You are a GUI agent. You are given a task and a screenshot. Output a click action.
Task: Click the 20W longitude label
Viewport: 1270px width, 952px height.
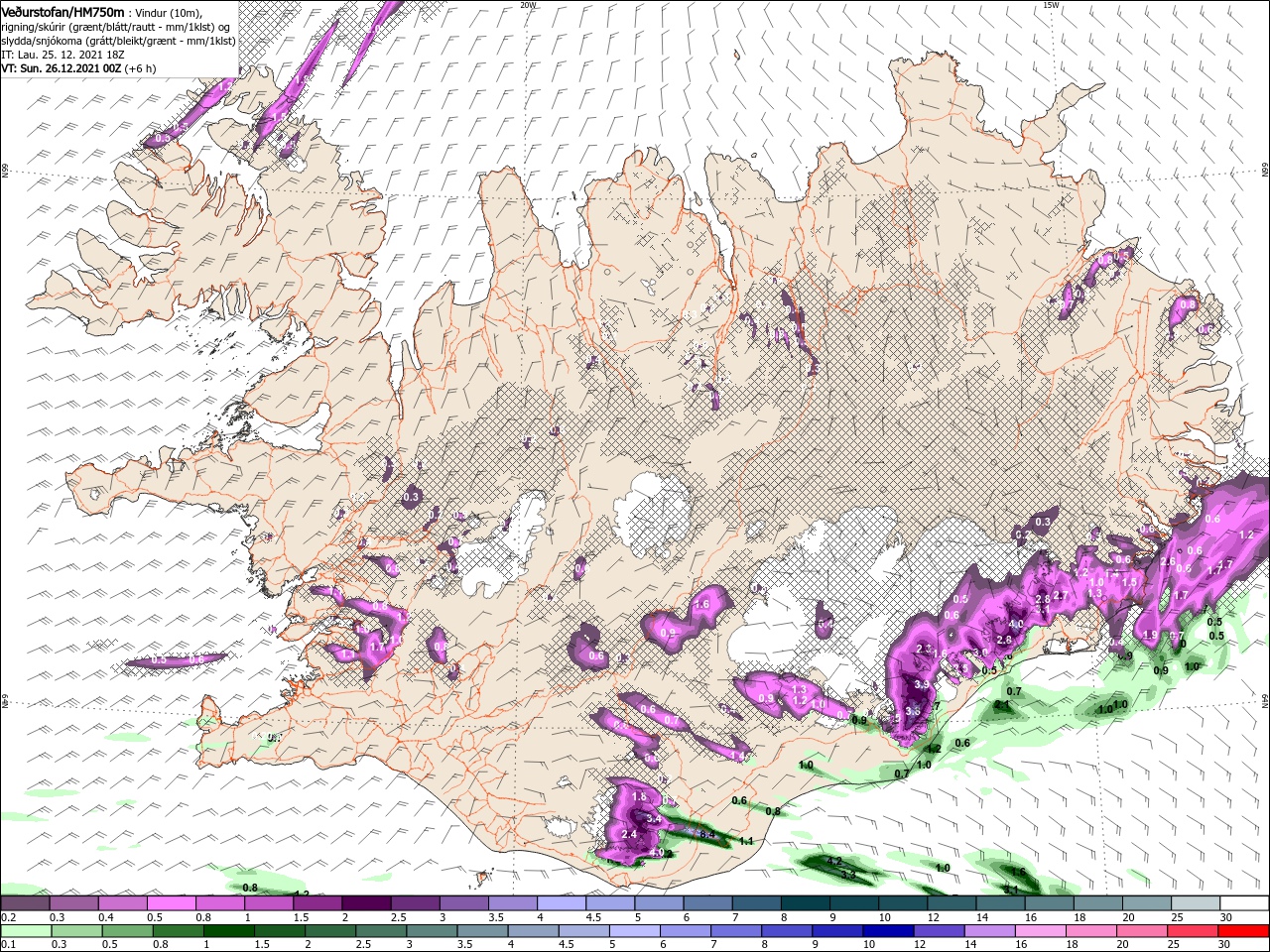click(x=528, y=5)
